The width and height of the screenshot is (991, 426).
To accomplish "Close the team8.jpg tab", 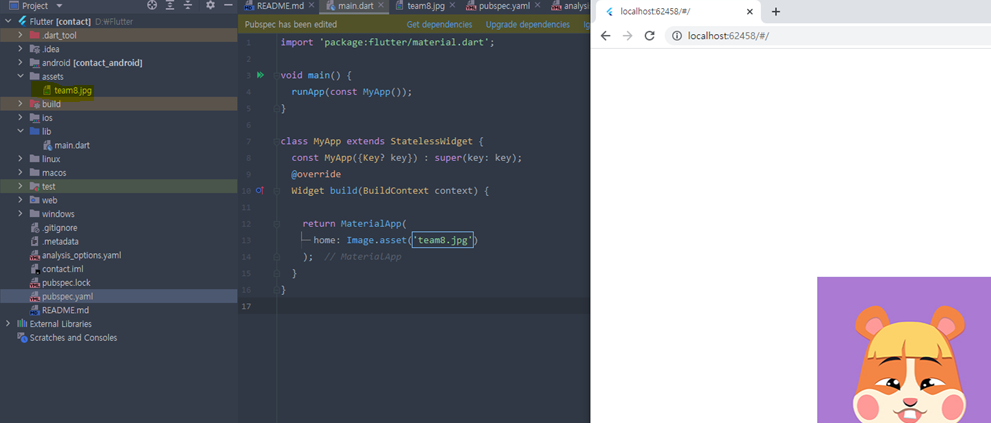I will 452,6.
